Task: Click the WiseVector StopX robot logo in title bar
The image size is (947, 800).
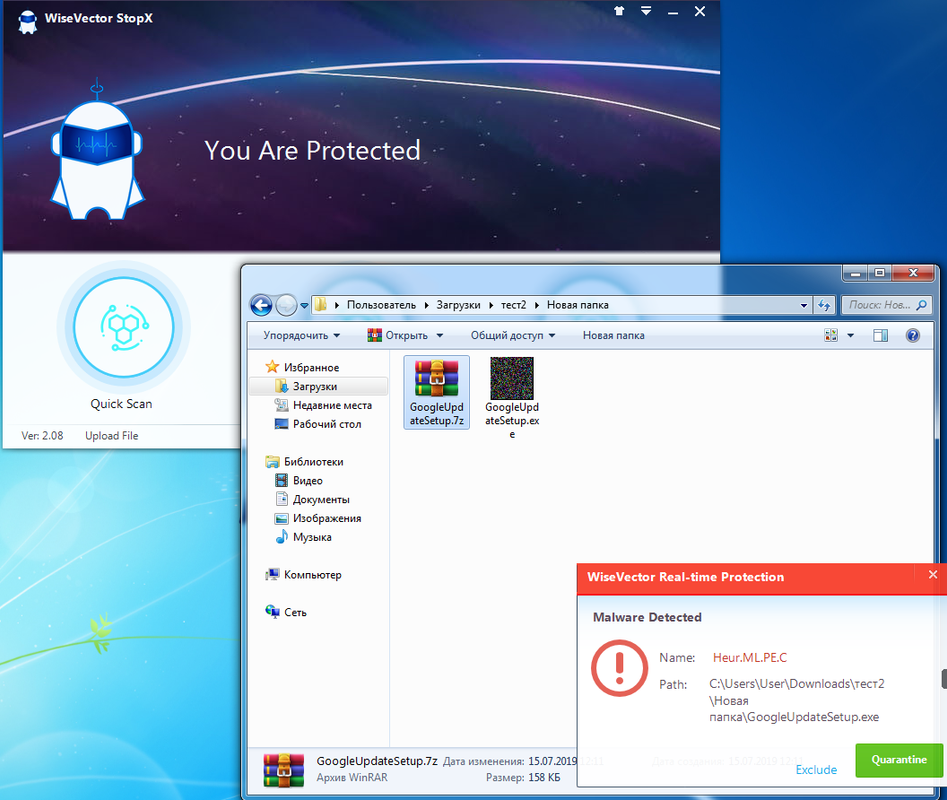Action: click(27, 21)
